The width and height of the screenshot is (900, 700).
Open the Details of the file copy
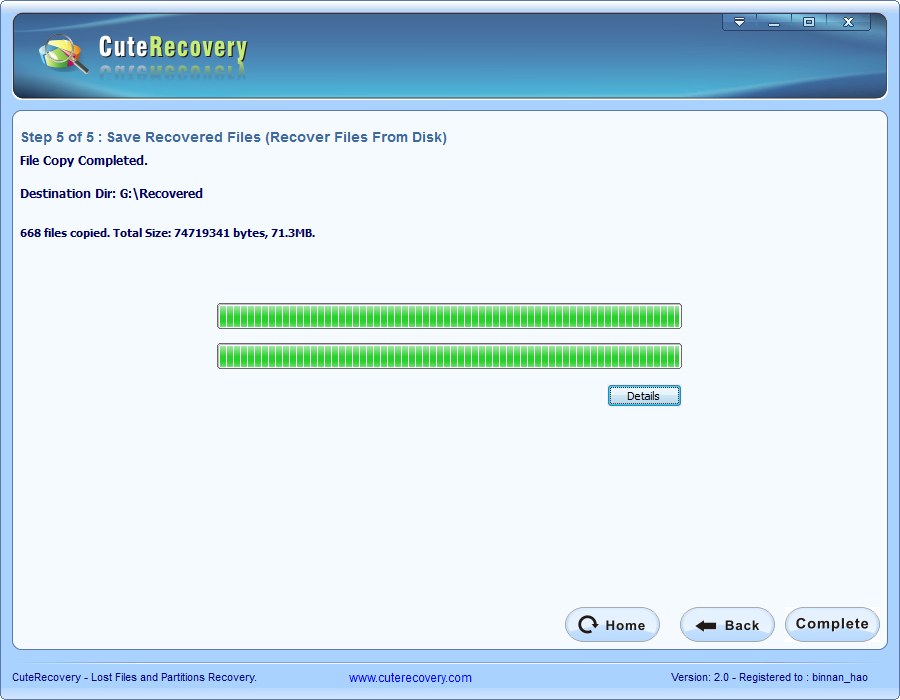(643, 396)
